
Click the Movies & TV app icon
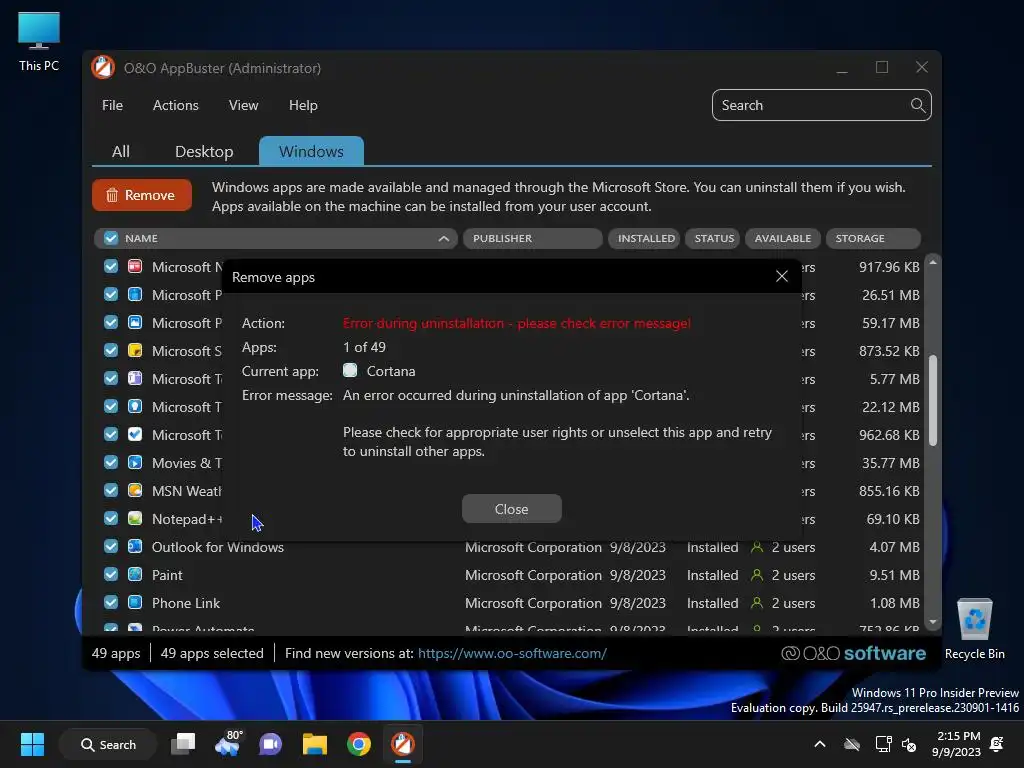tap(135, 462)
